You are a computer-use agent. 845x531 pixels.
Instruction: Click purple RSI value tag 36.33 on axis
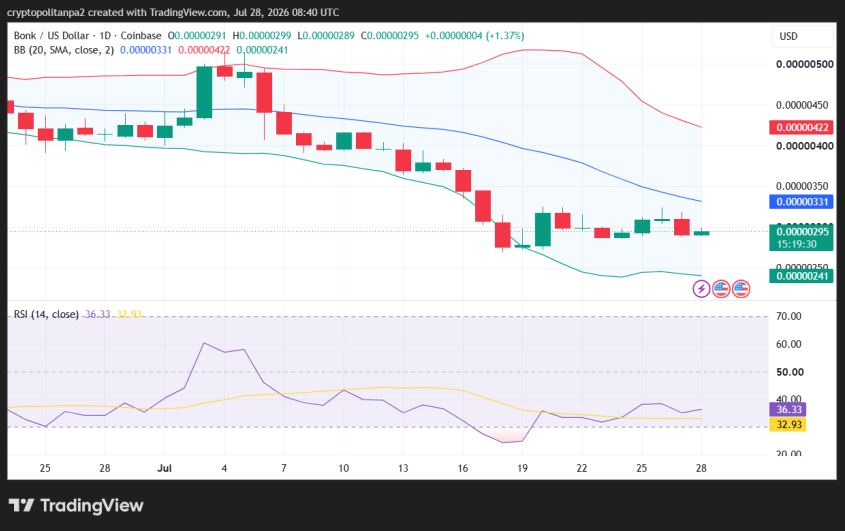tap(789, 410)
